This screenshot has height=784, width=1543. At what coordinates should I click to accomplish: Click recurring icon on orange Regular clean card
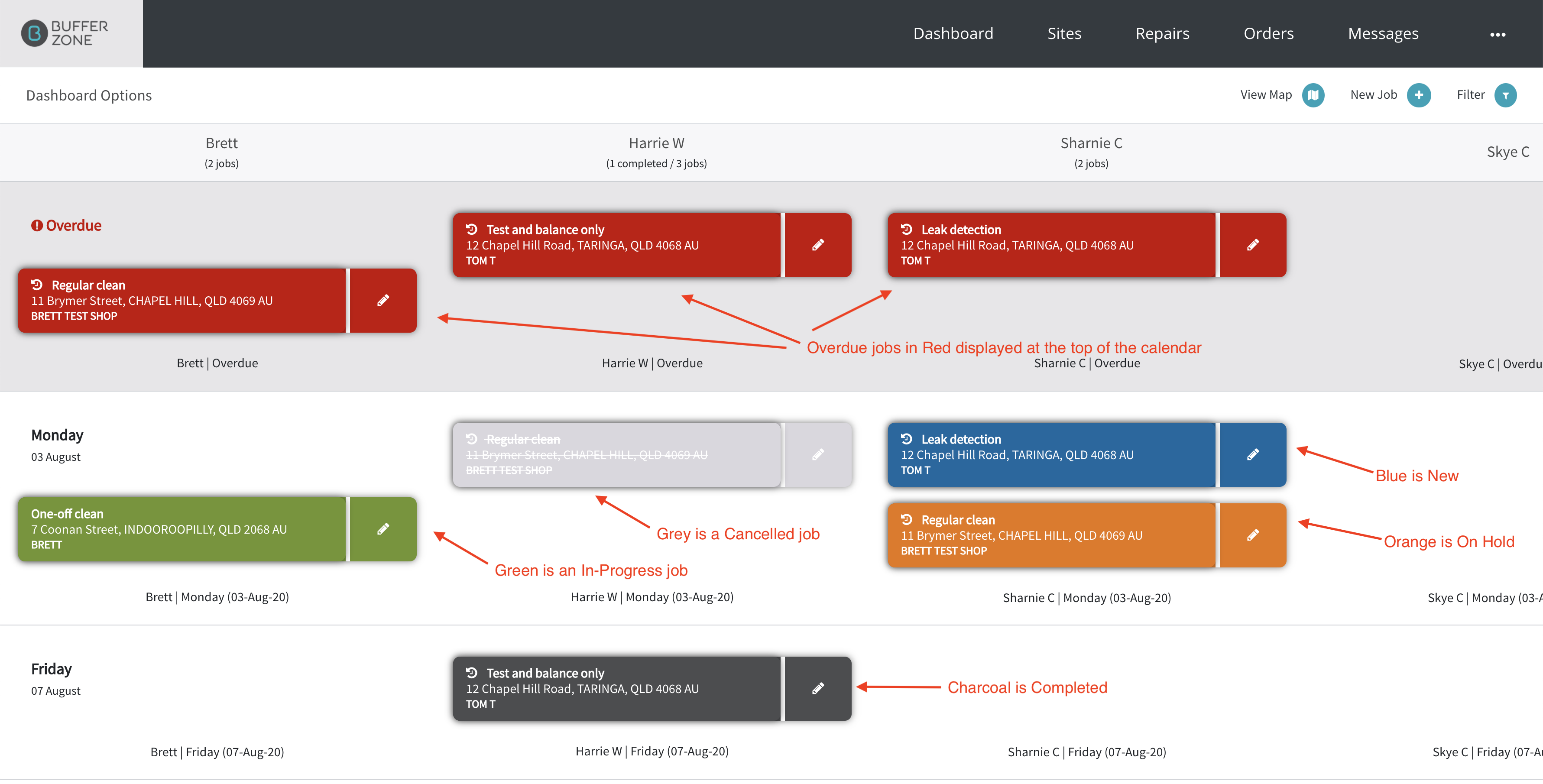(907, 519)
